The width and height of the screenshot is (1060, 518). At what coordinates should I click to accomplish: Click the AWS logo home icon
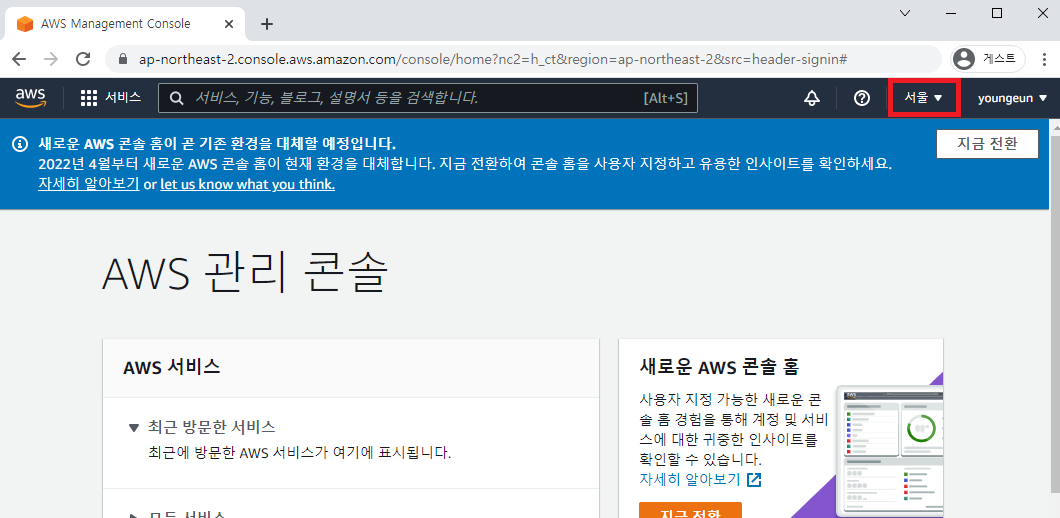[30, 98]
